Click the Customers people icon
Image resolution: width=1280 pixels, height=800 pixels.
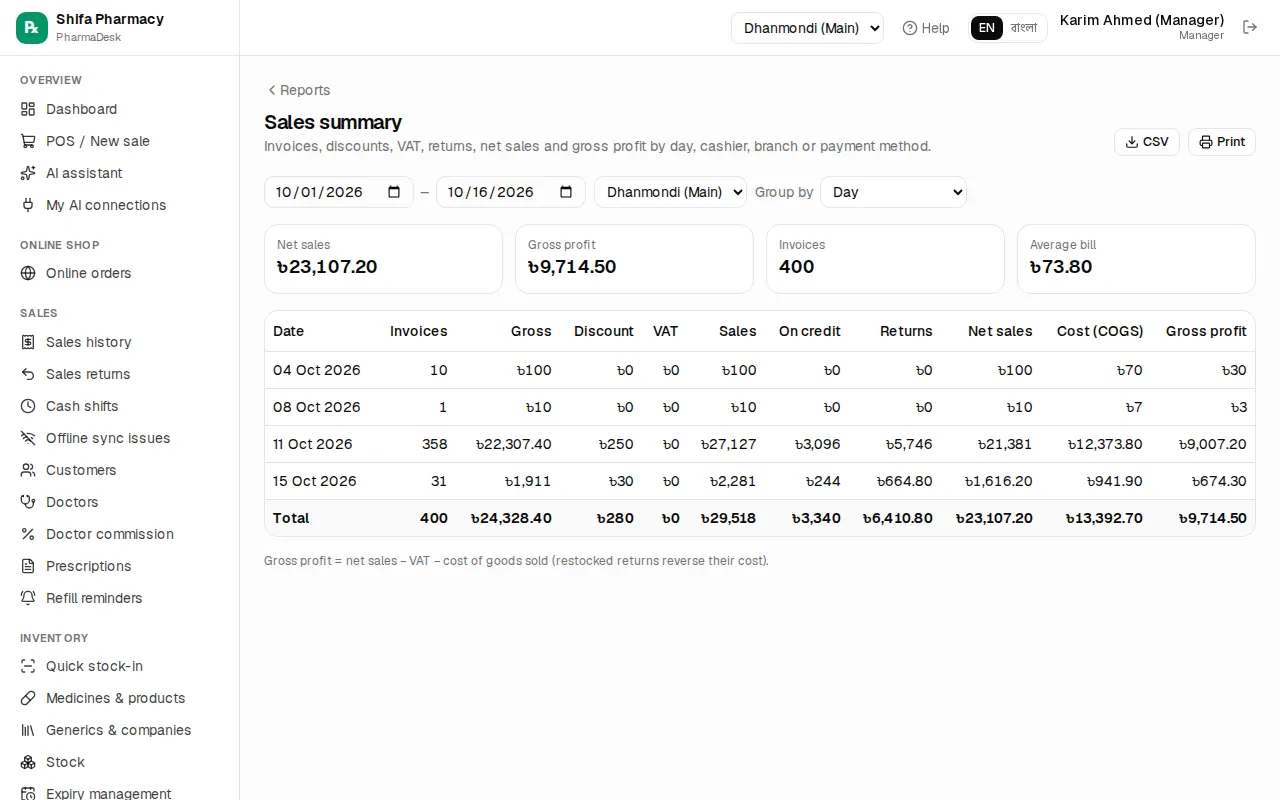tap(28, 470)
